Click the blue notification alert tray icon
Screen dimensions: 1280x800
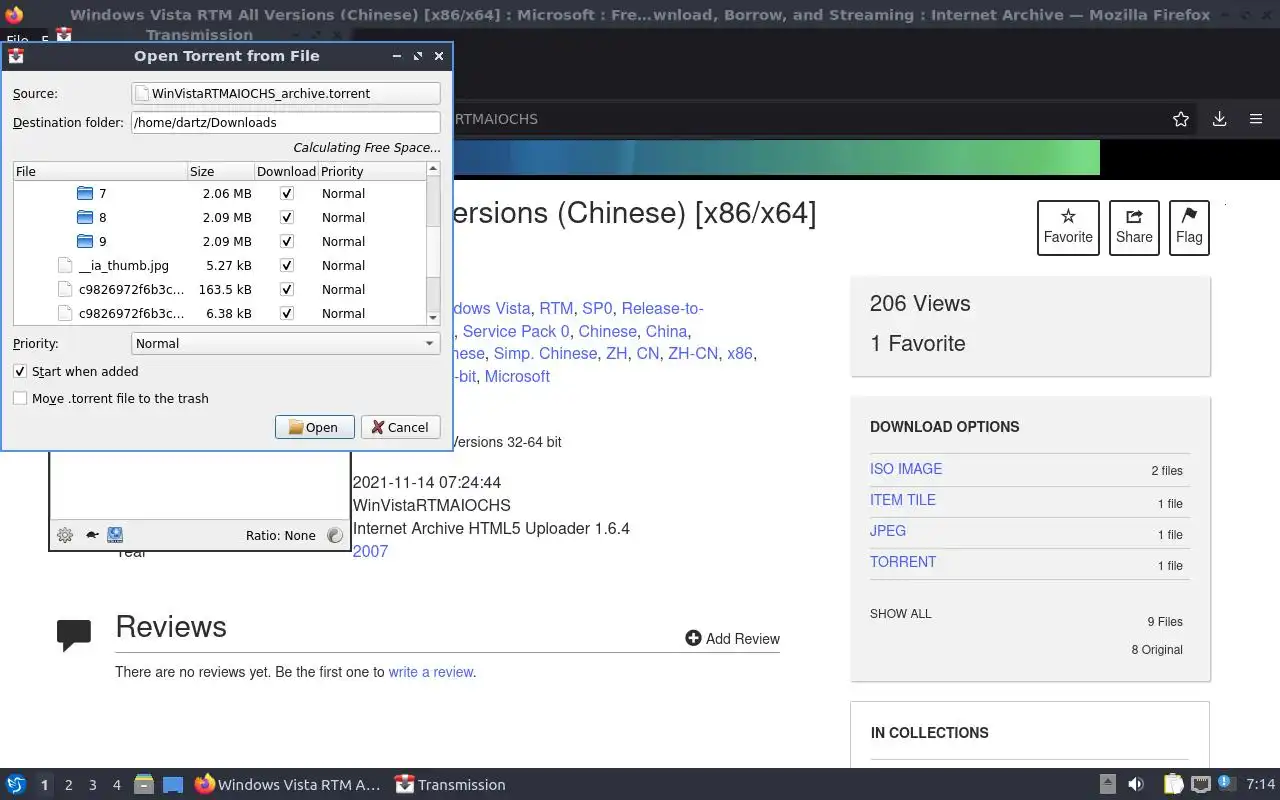click(x=1227, y=785)
